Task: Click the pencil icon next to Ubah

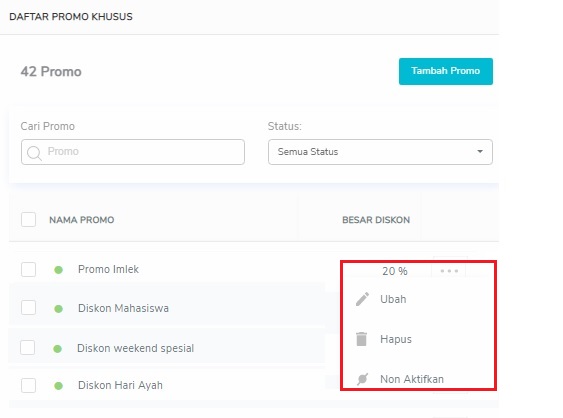Action: click(x=362, y=299)
